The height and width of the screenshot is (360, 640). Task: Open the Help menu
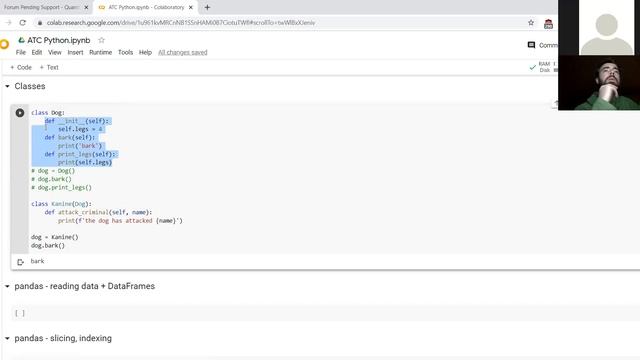tap(145, 52)
